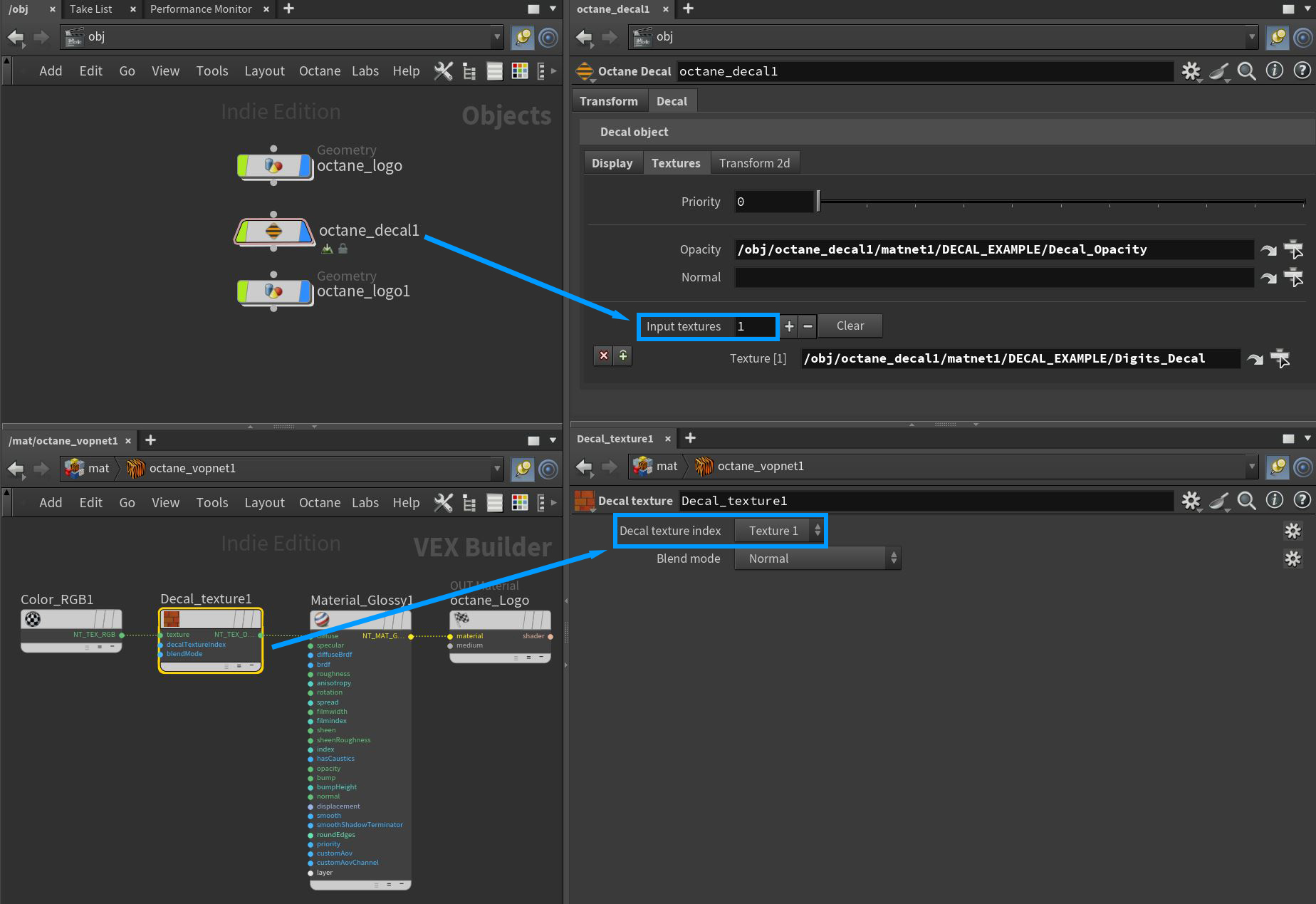1316x904 pixels.
Task: Expand the Blend mode dropdown
Action: point(818,558)
